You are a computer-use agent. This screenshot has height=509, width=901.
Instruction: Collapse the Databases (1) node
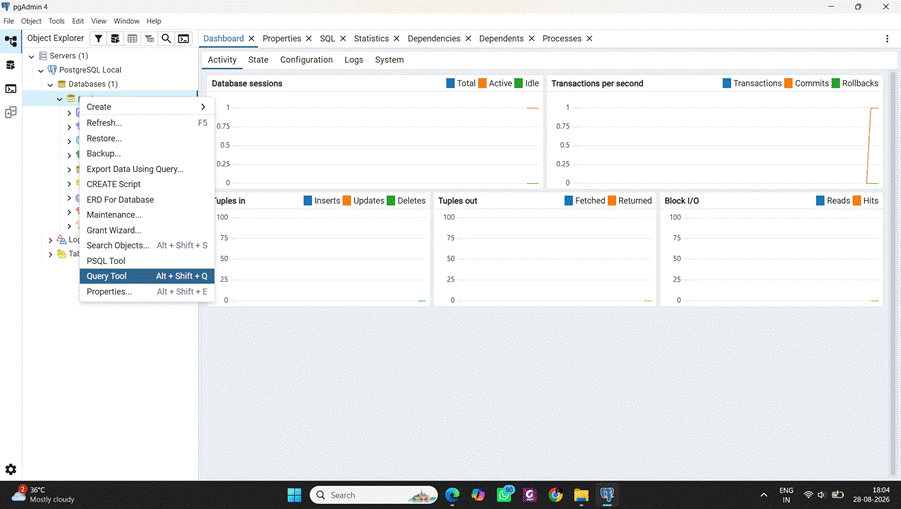click(x=50, y=84)
